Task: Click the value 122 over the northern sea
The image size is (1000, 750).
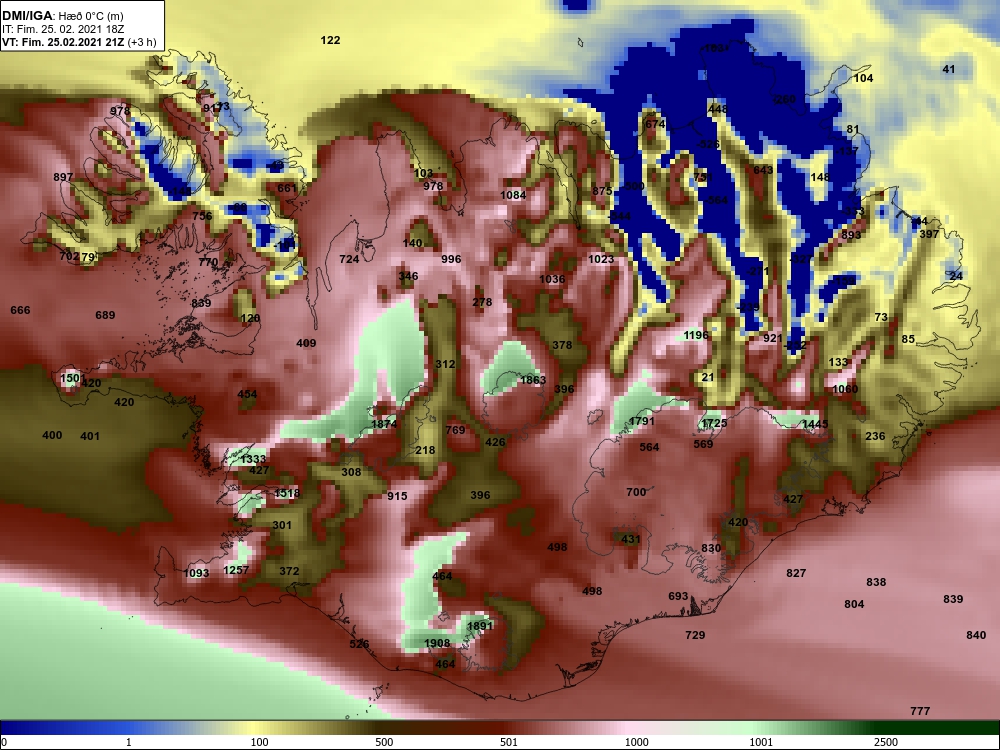Action: click(x=330, y=40)
